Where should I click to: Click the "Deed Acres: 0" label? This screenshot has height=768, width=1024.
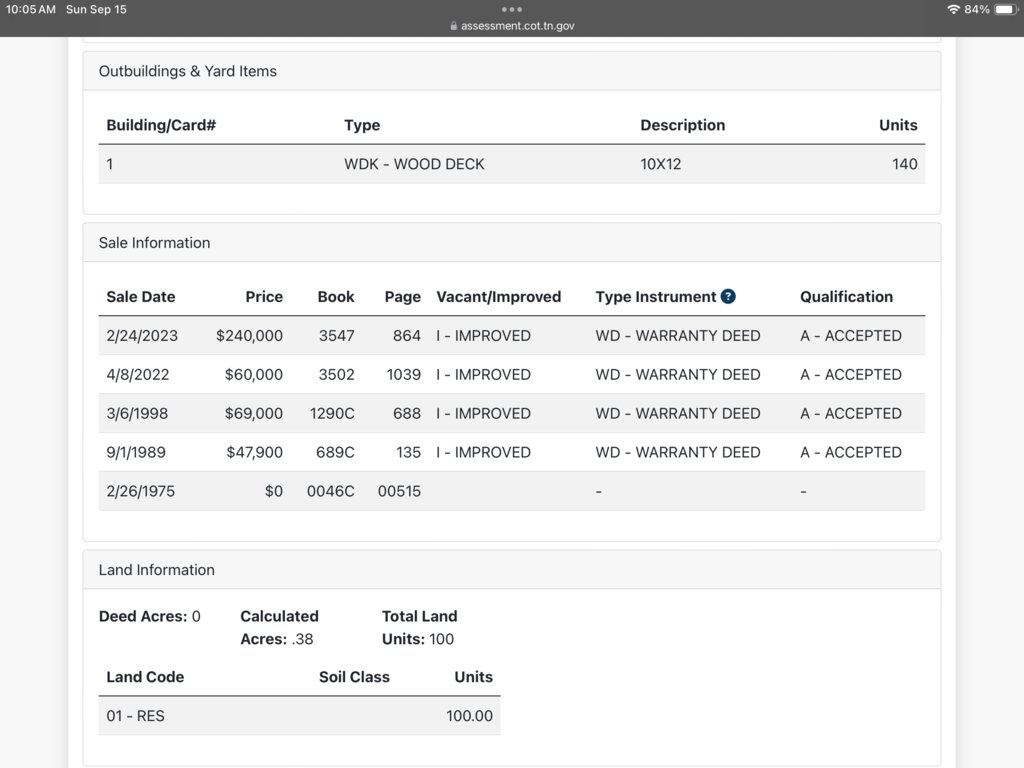pyautogui.click(x=150, y=616)
